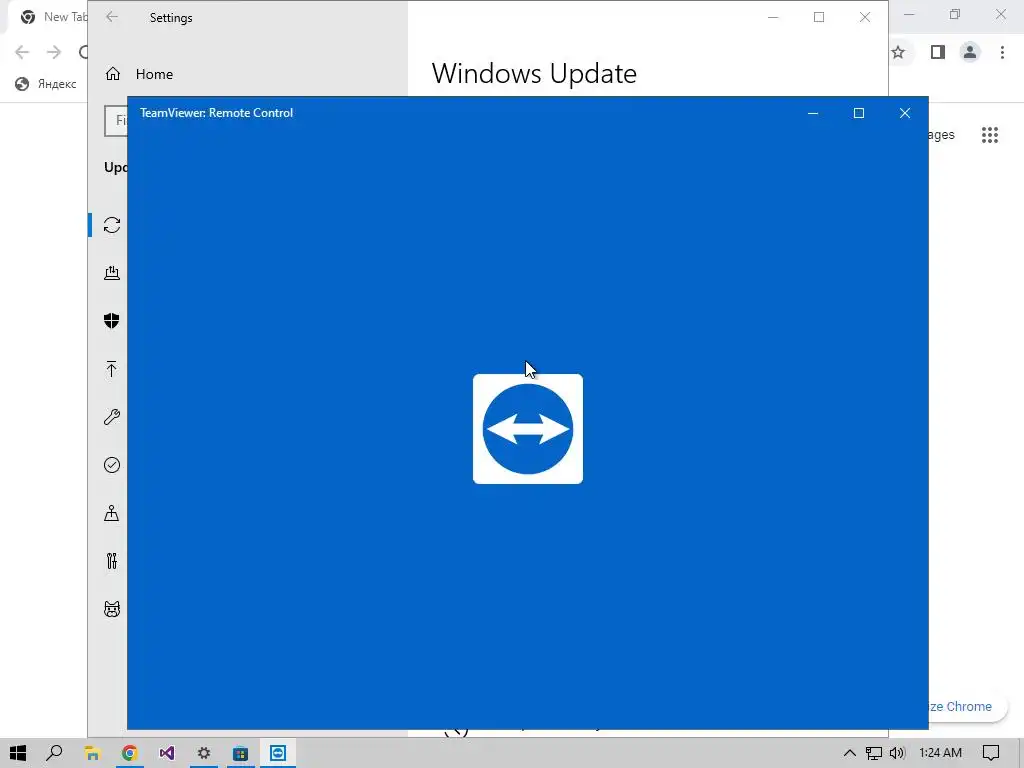Open the Google apps grid icon in Chrome
Viewport: 1024px width, 768px height.
(990, 135)
